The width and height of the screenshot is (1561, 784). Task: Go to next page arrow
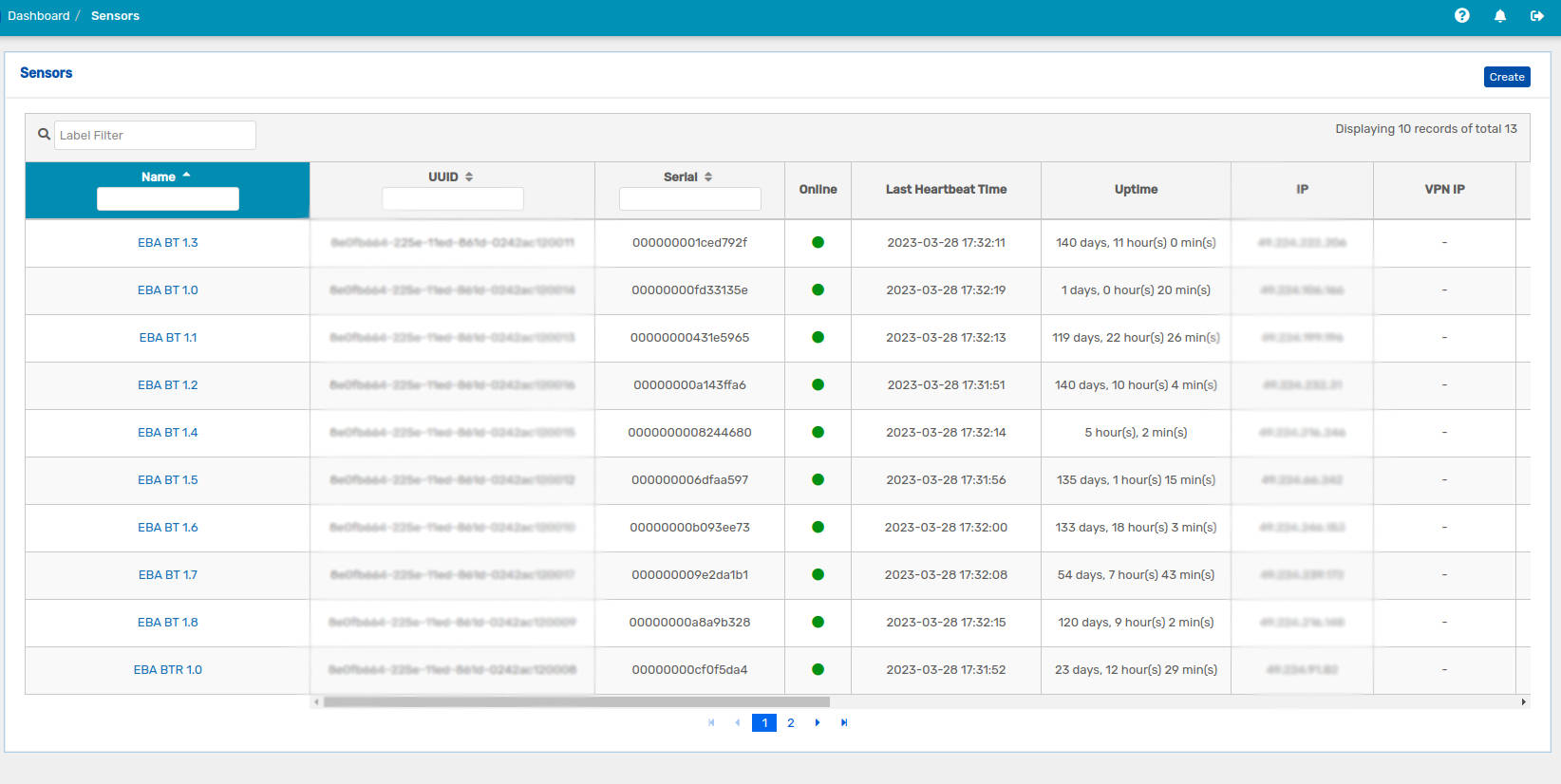(x=818, y=723)
